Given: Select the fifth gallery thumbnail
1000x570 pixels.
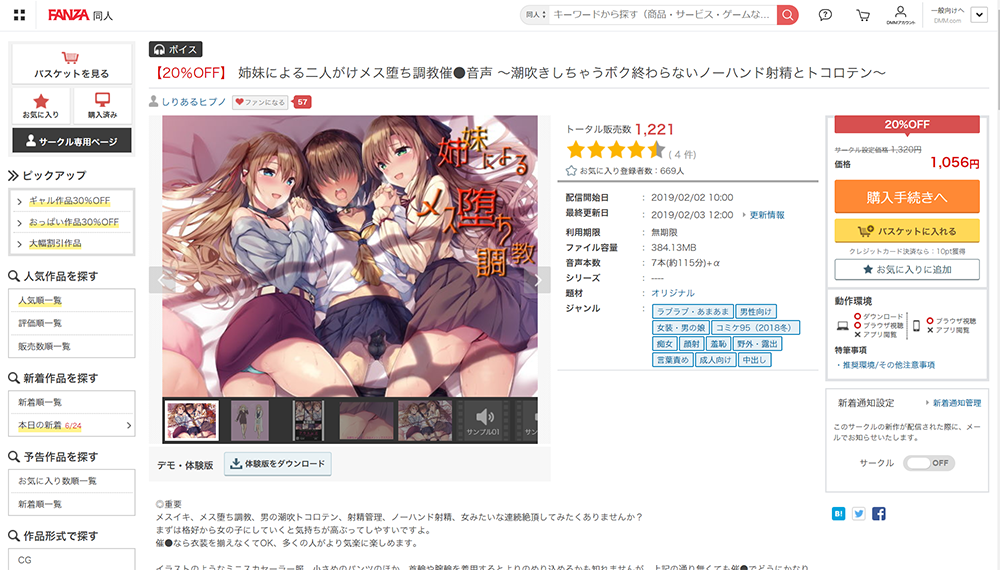Looking at the screenshot, I should 425,420.
